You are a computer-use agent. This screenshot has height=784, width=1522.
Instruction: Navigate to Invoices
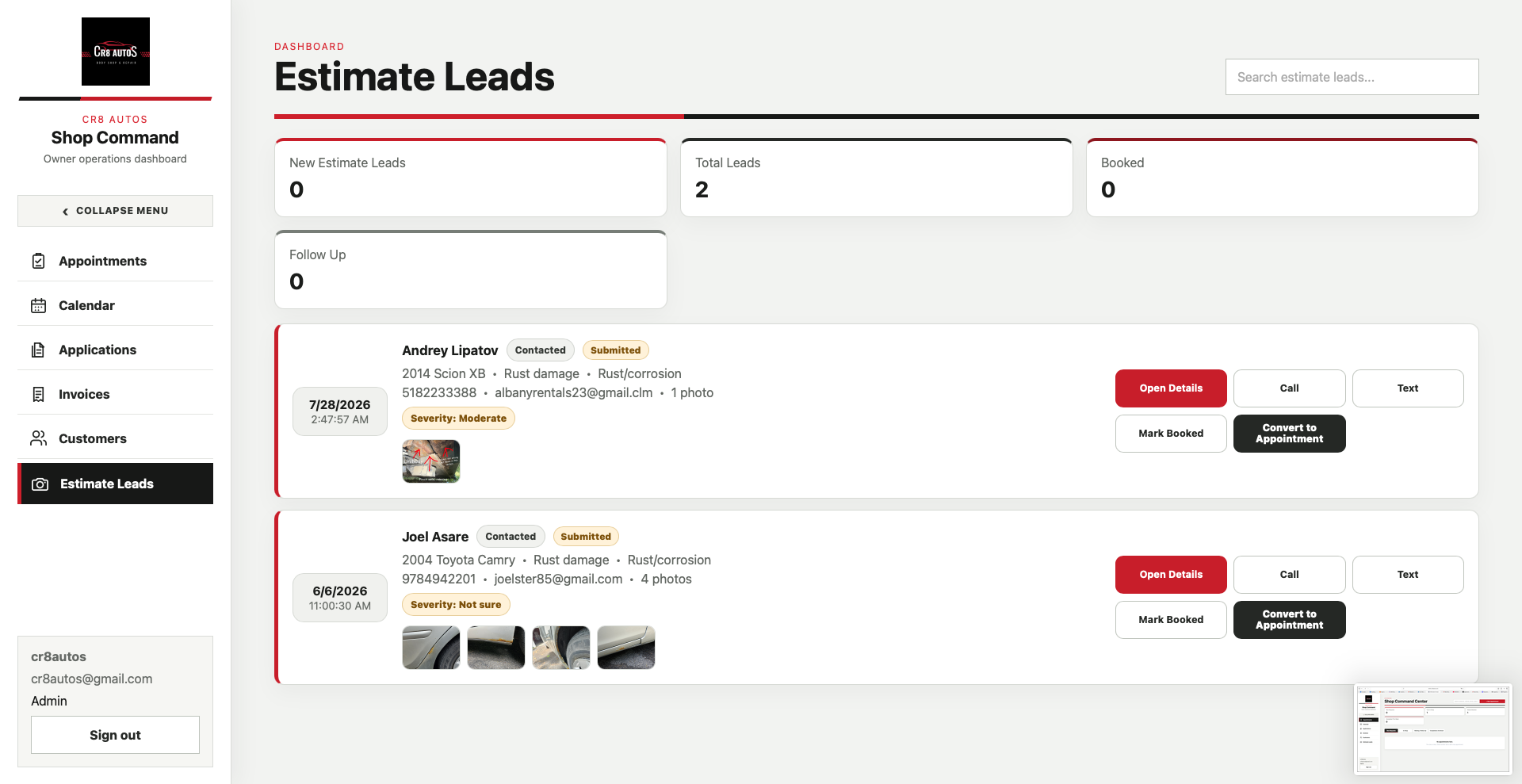[x=116, y=394]
